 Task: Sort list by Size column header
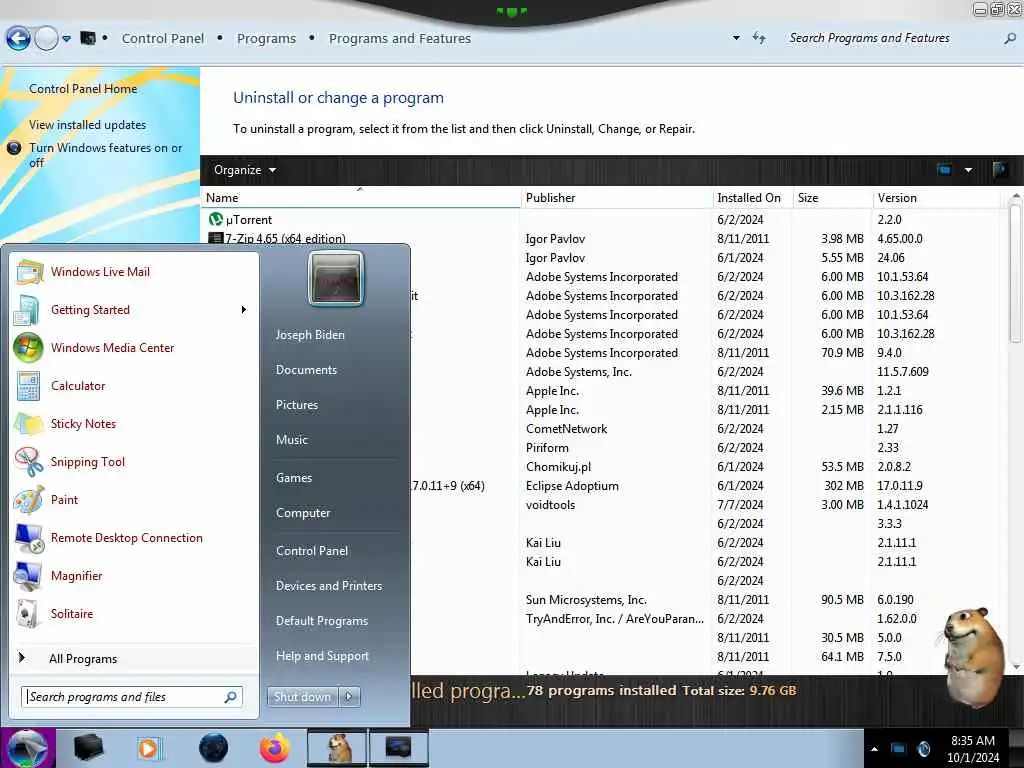(x=832, y=198)
